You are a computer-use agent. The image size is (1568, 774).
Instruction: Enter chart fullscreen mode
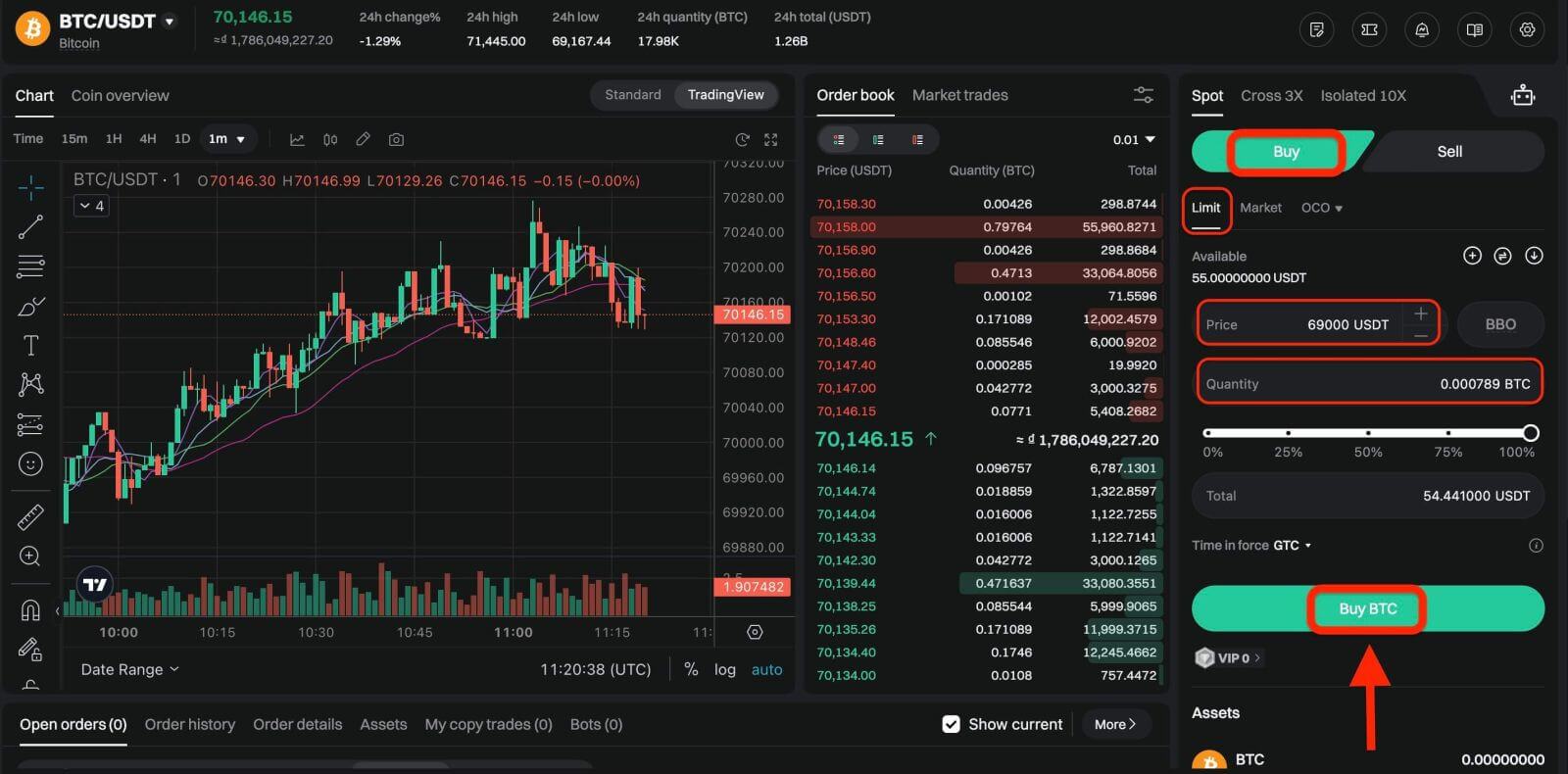[771, 140]
